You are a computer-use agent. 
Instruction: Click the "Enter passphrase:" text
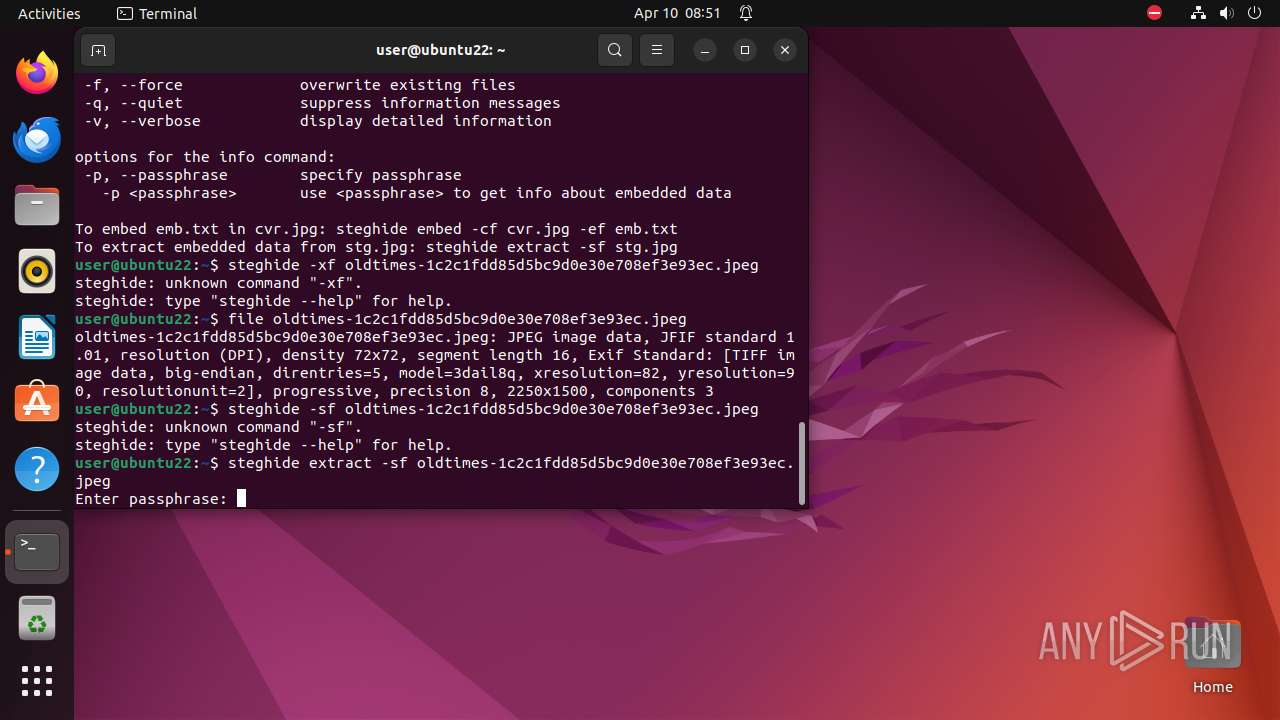pyautogui.click(x=151, y=499)
